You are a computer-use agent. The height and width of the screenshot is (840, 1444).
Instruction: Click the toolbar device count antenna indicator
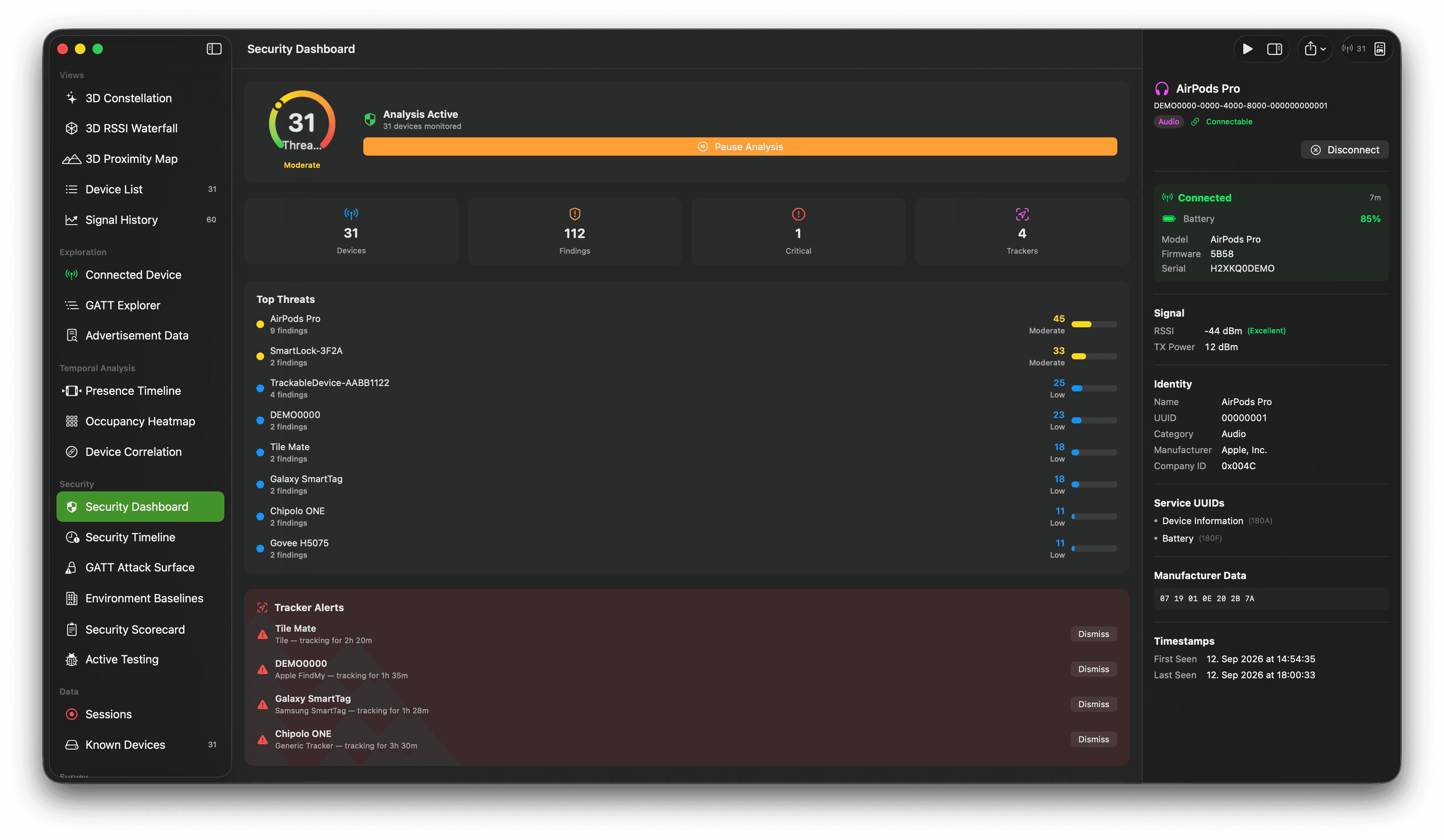click(x=1354, y=49)
